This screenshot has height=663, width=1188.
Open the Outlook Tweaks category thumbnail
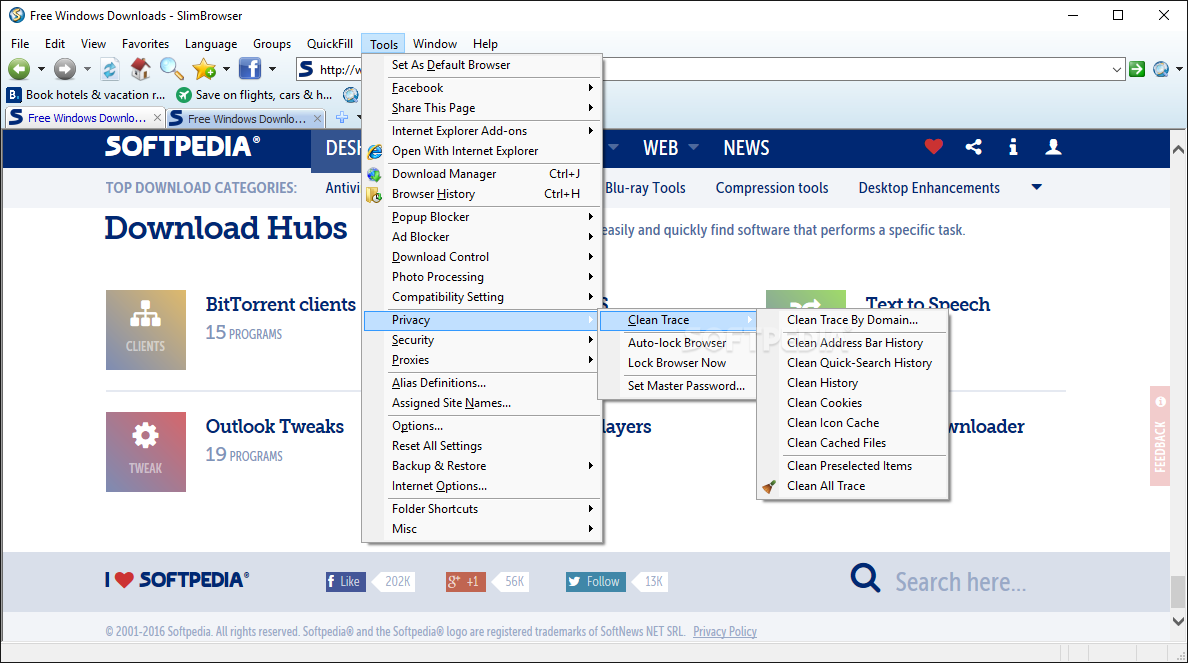point(145,452)
